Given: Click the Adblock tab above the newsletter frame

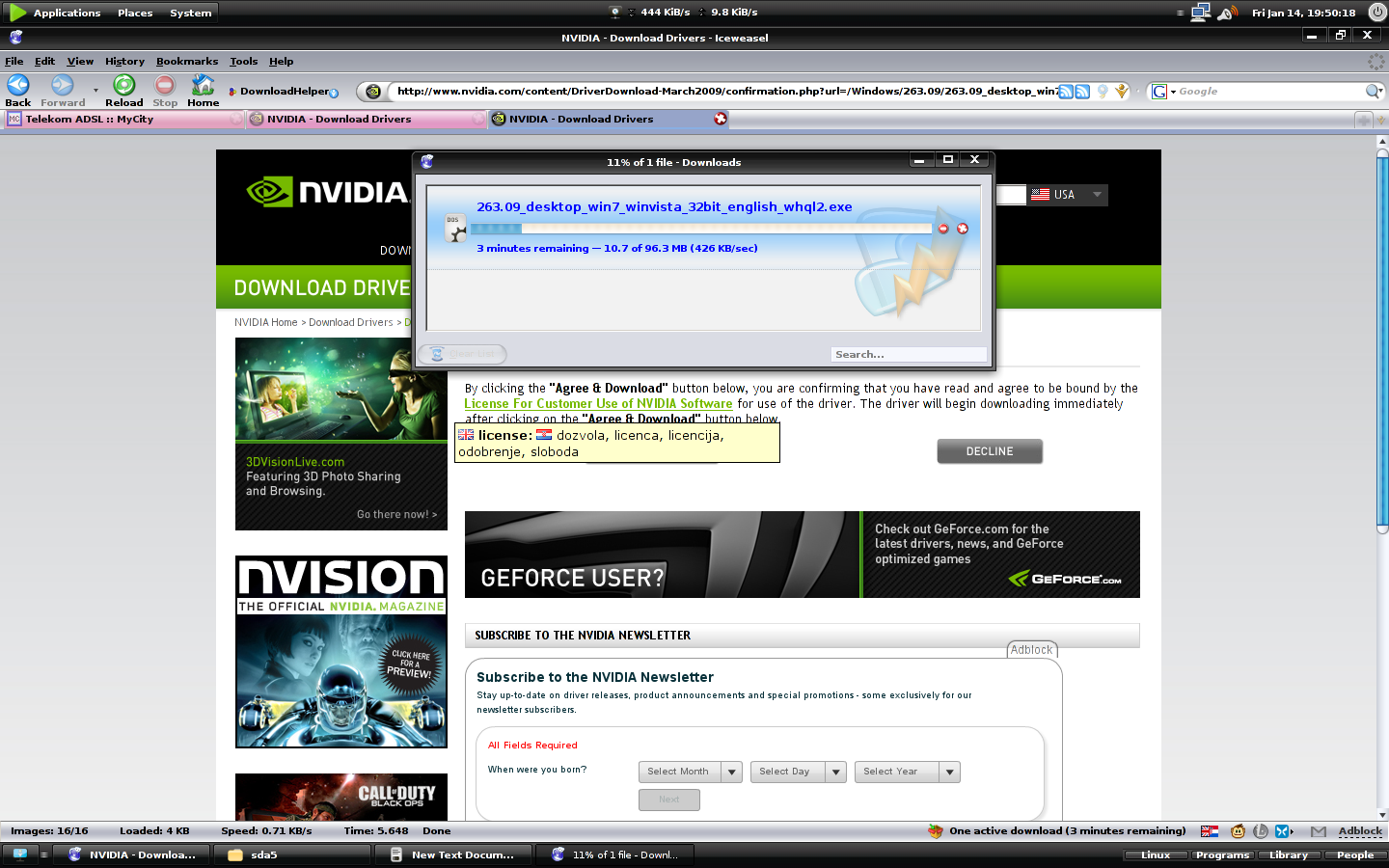Looking at the screenshot, I should (x=1032, y=650).
